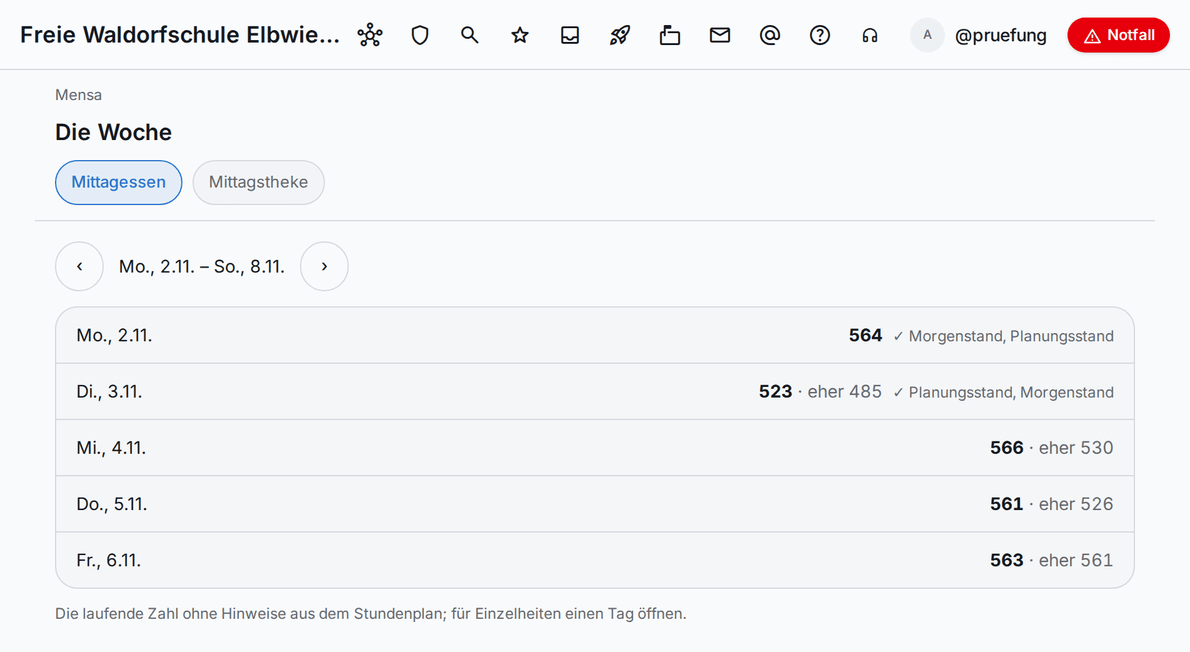Open the Di., 3.11. day row
The width and height of the screenshot is (1190, 652).
pyautogui.click(x=595, y=392)
